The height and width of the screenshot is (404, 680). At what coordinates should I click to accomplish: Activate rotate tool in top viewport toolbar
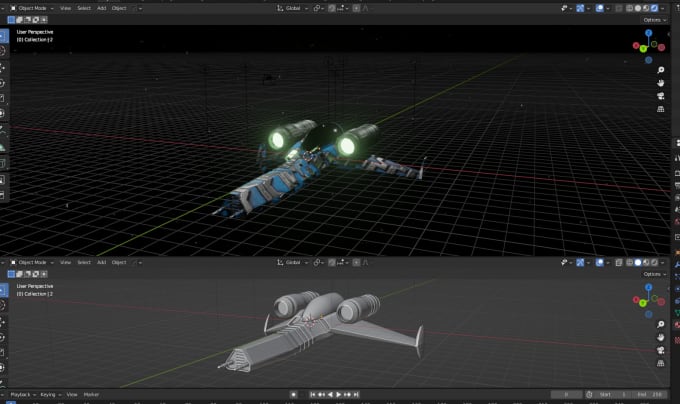pos(3,83)
